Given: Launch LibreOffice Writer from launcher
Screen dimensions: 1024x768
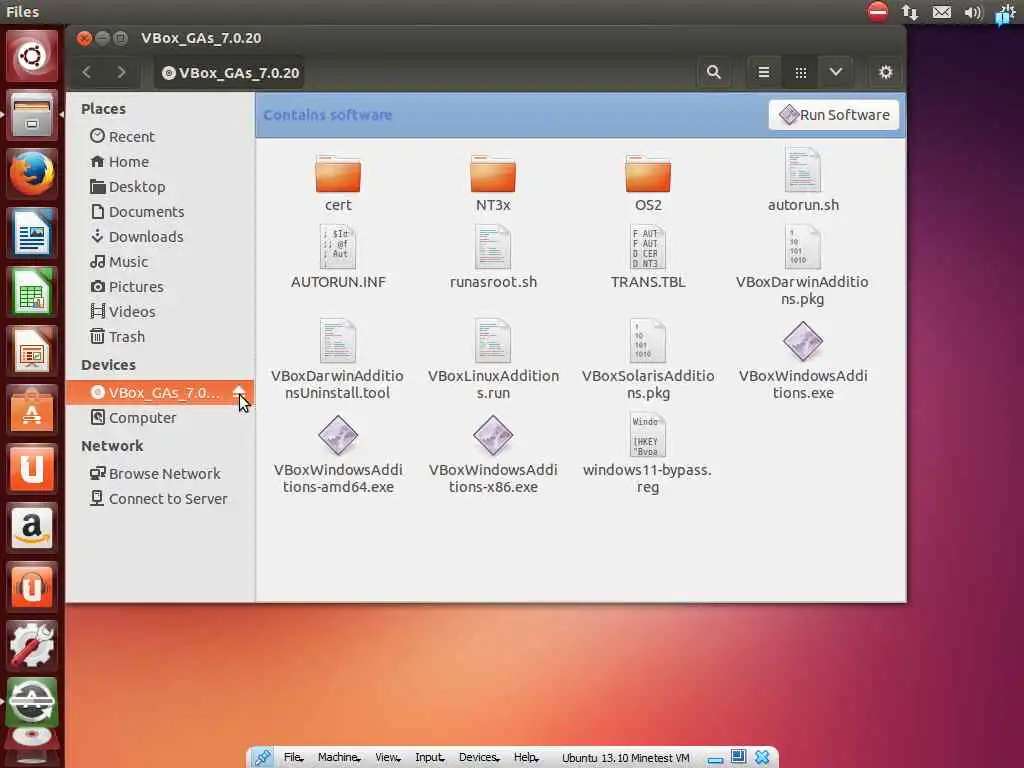Looking at the screenshot, I should click(x=32, y=233).
